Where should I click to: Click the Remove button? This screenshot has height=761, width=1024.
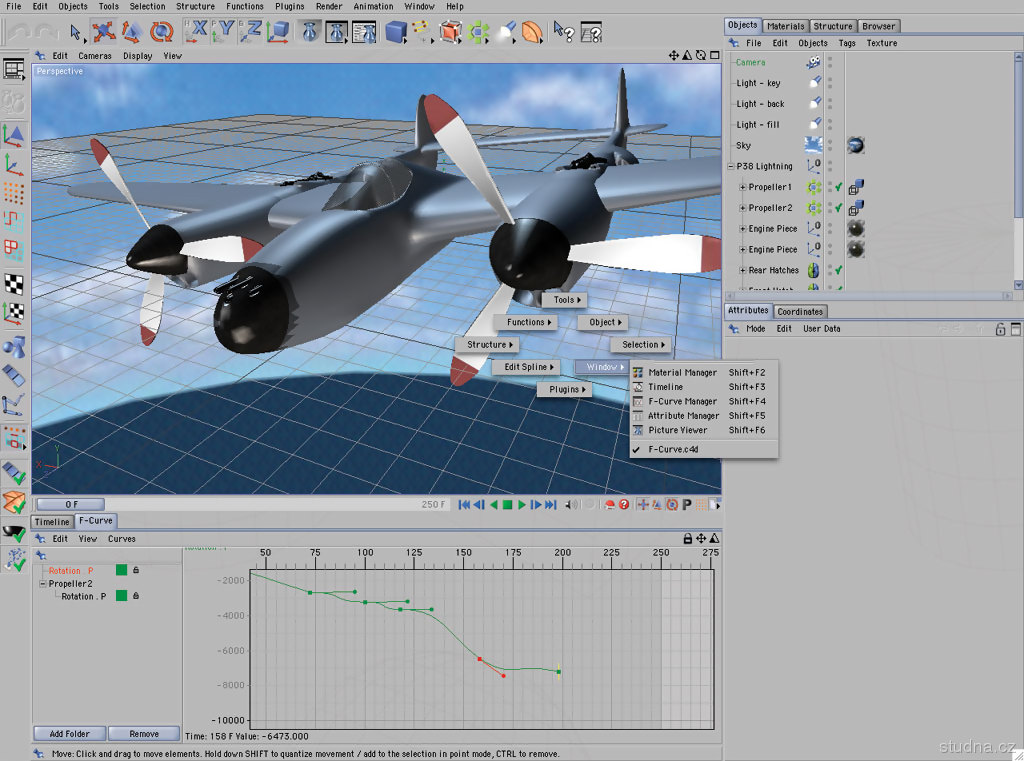[x=144, y=734]
